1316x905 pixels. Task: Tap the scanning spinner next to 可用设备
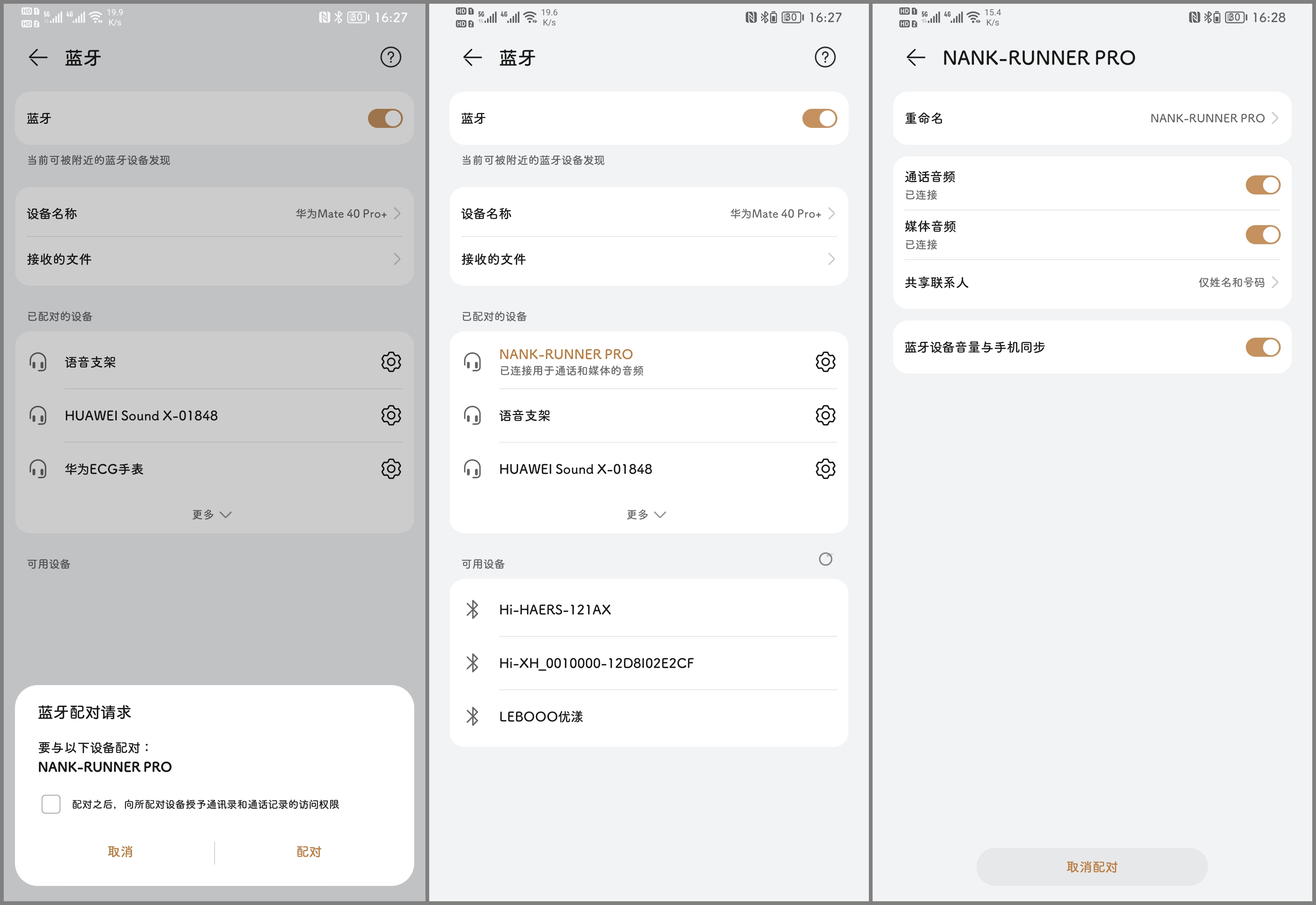tap(826, 559)
